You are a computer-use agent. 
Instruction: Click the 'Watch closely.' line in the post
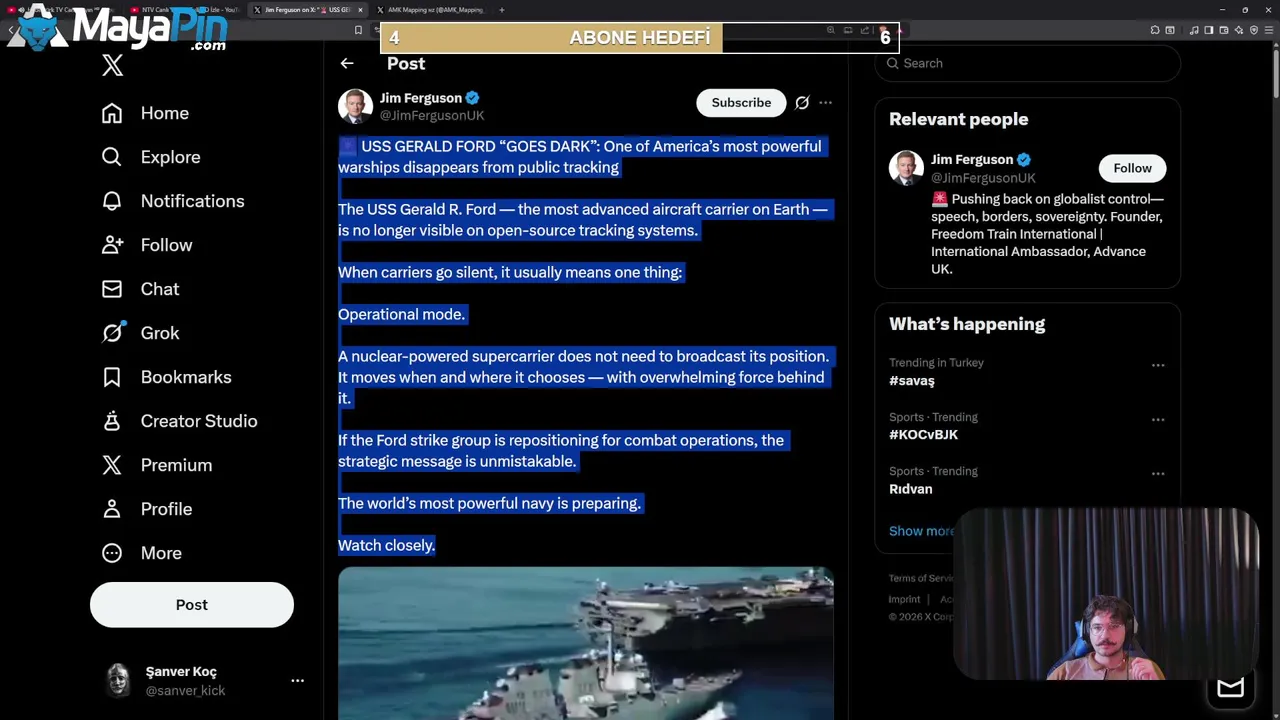(x=386, y=545)
